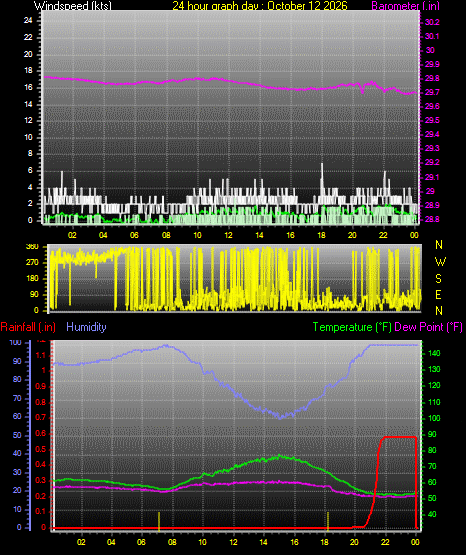Click the "6" value on the windspeed axis

pyautogui.click(x=30, y=171)
